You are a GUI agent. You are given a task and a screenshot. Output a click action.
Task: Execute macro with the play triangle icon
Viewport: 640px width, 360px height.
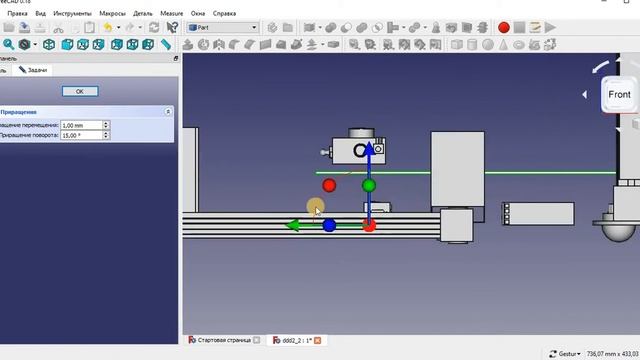point(550,27)
